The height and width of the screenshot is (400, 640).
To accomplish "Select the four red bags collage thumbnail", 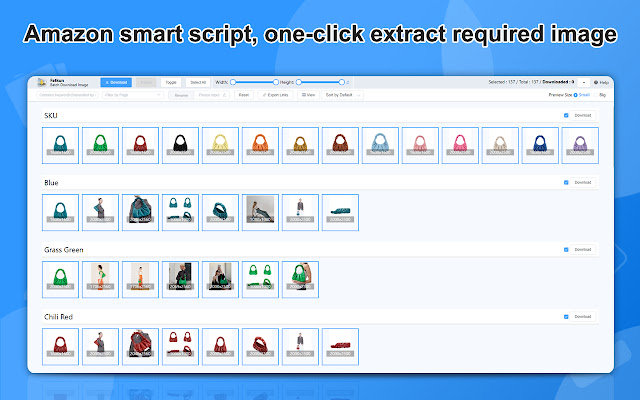I will click(180, 347).
